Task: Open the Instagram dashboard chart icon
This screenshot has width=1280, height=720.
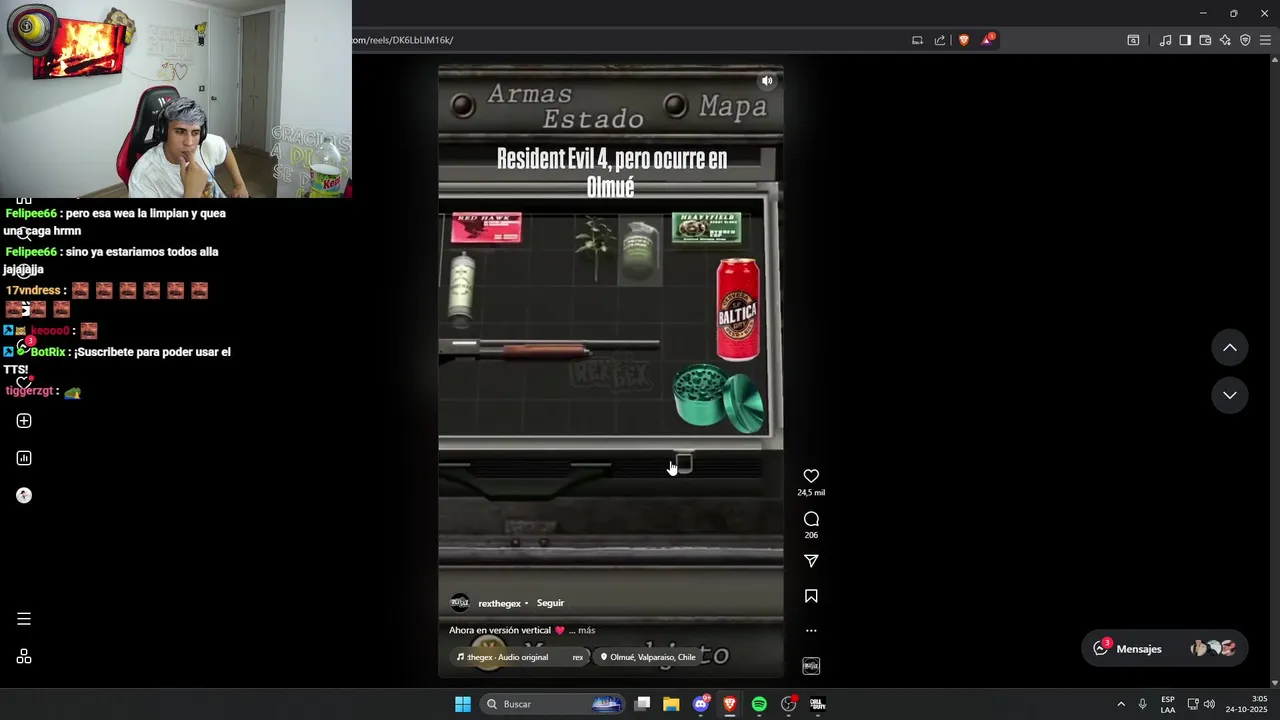Action: click(24, 458)
